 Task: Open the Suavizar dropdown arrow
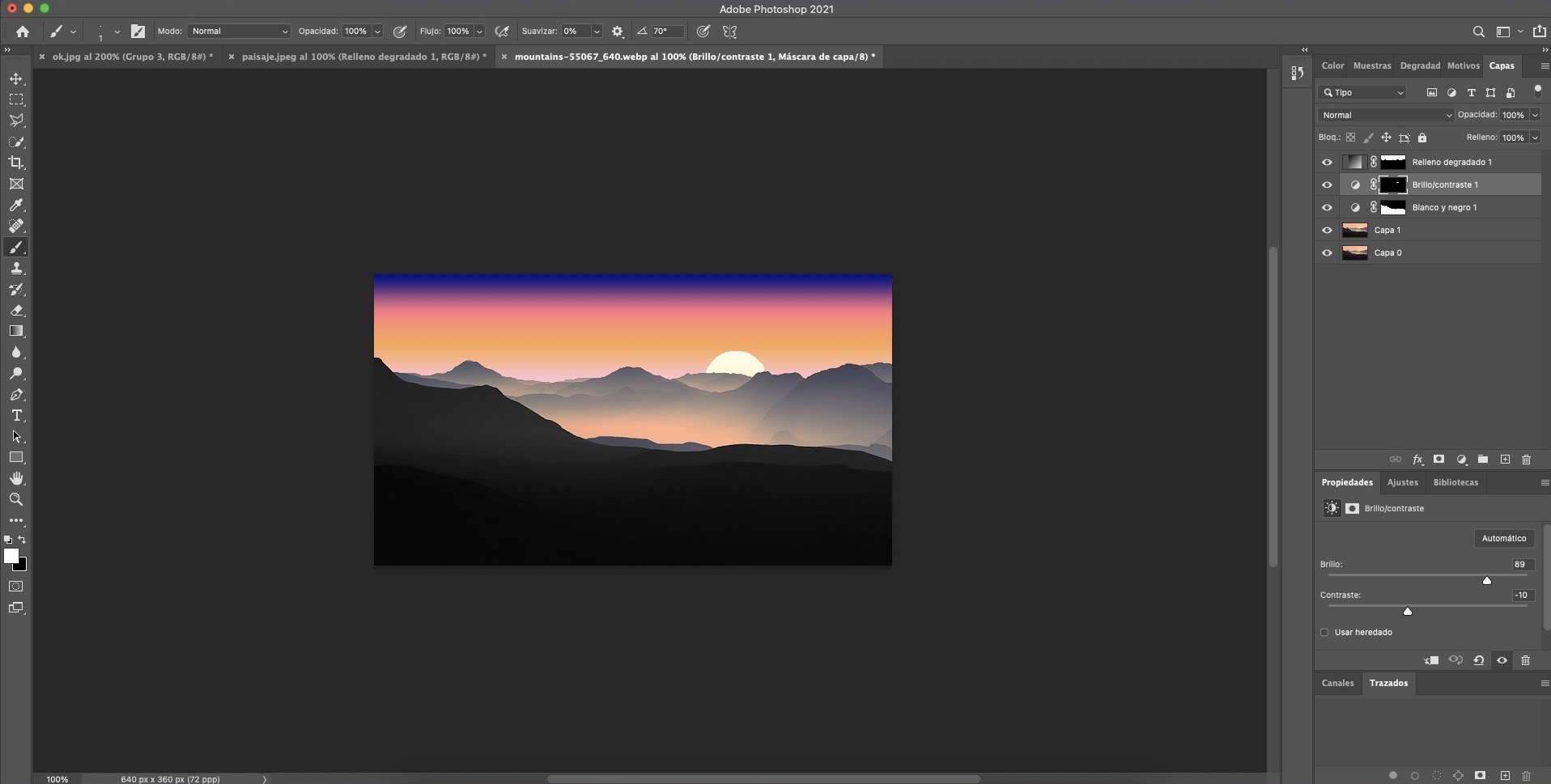tap(597, 32)
